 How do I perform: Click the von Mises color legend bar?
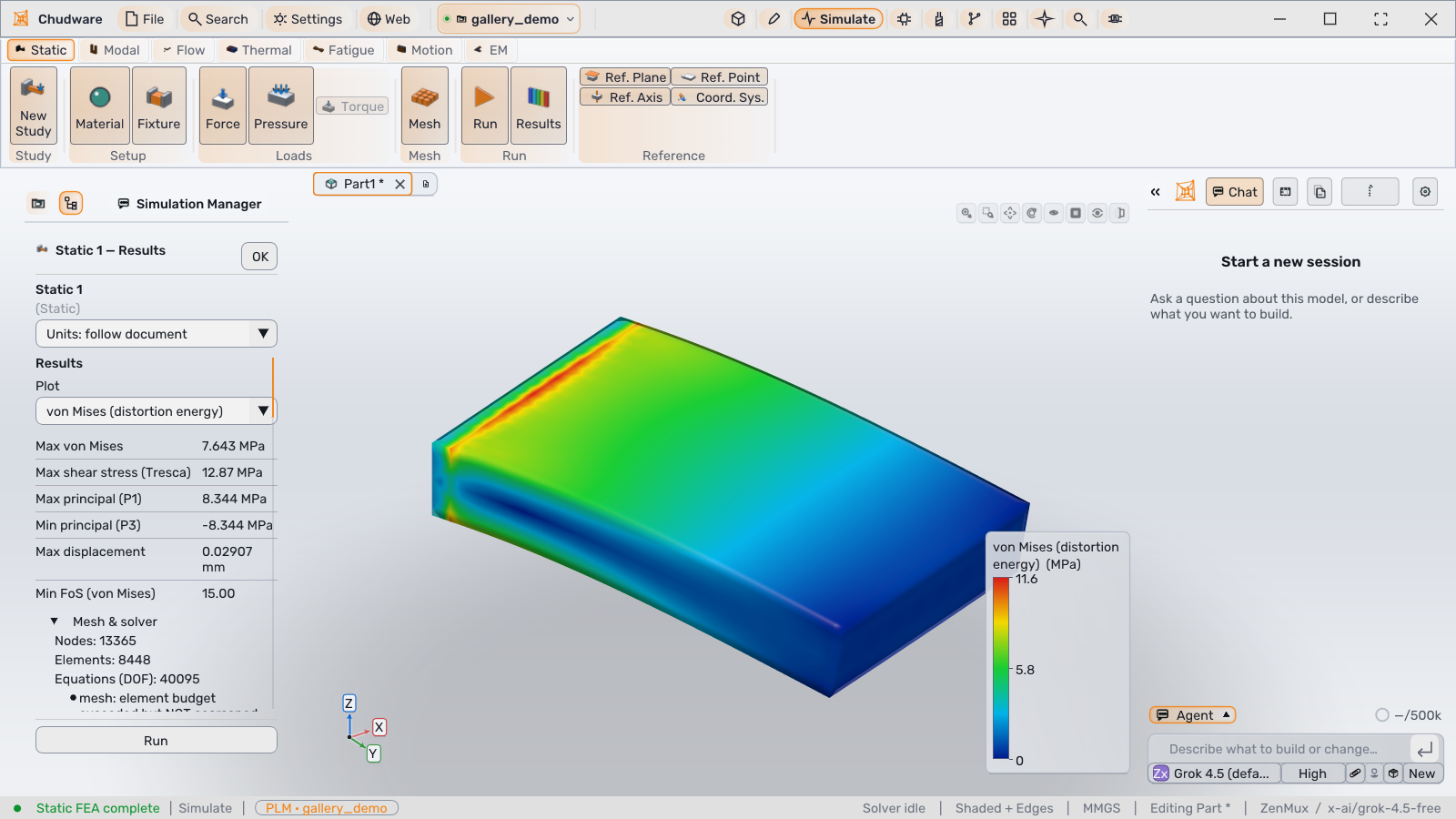[x=1001, y=669]
